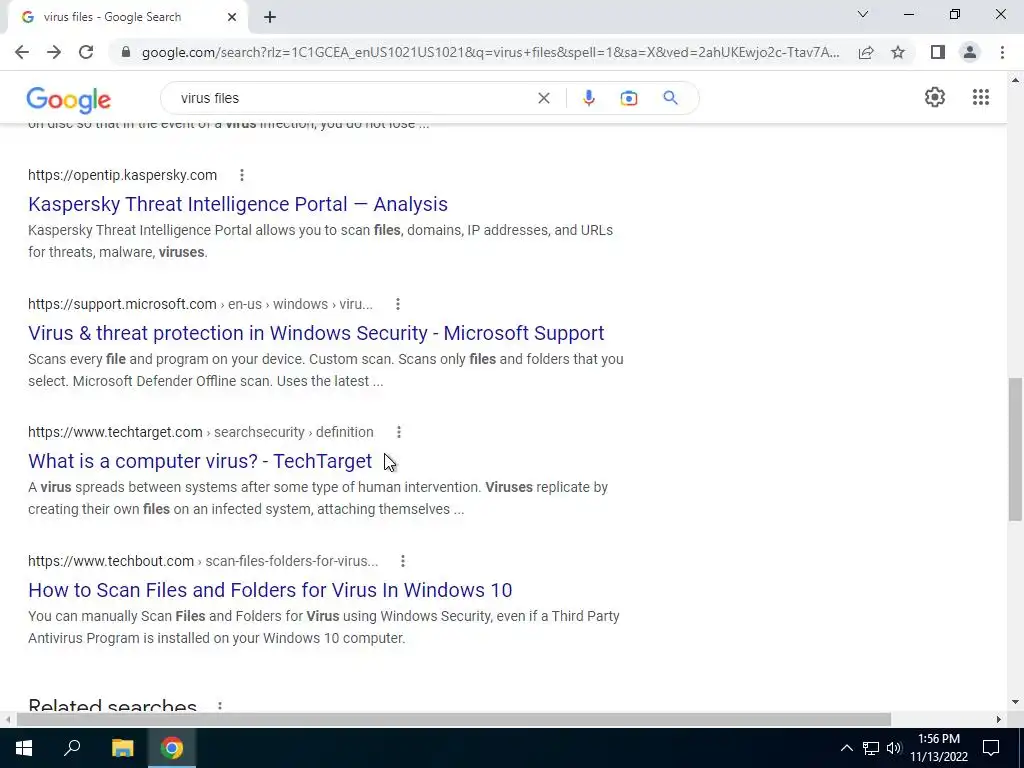Image resolution: width=1024 pixels, height=768 pixels.
Task: Open Windows taskbar search
Action: pos(72,748)
